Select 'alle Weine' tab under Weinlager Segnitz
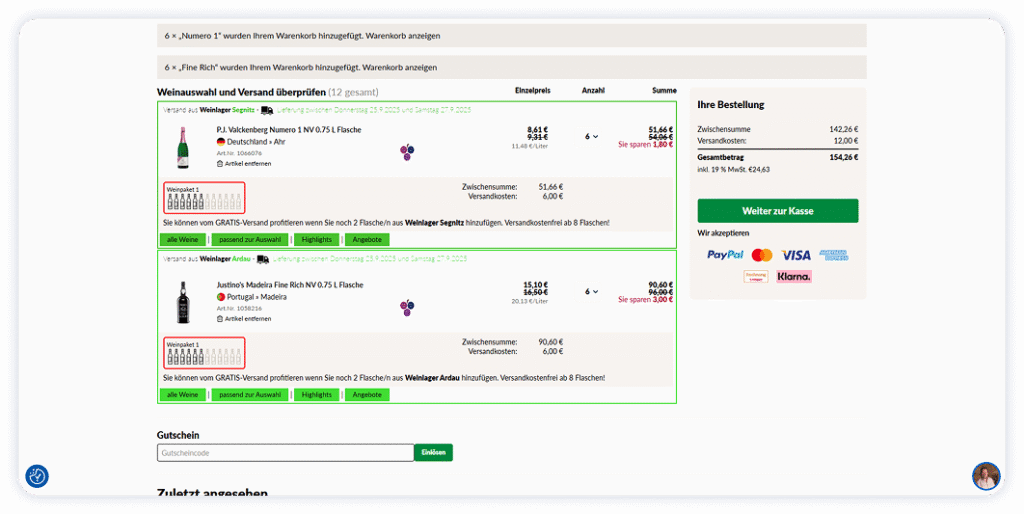 pos(183,240)
